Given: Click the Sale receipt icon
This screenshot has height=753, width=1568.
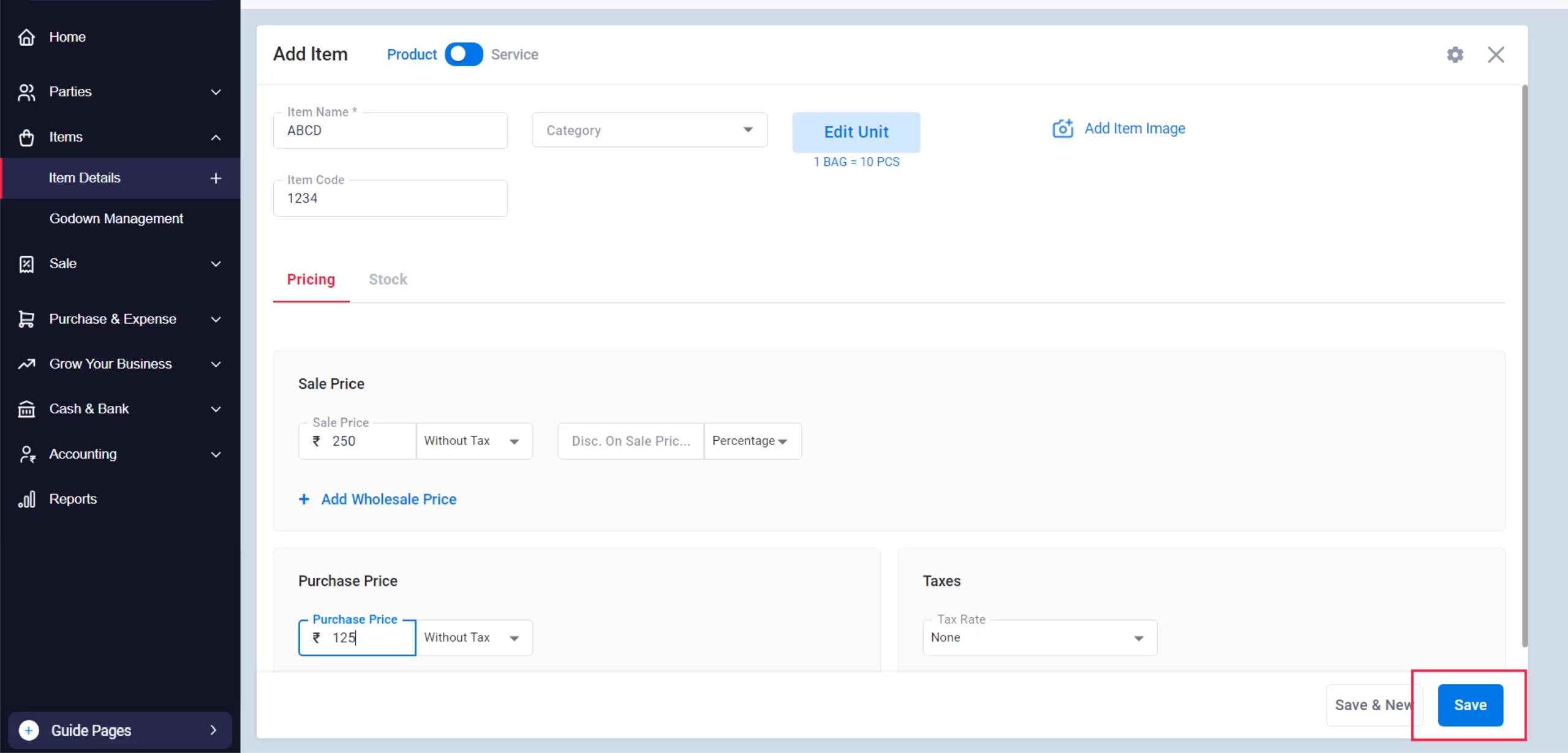Looking at the screenshot, I should [x=26, y=264].
